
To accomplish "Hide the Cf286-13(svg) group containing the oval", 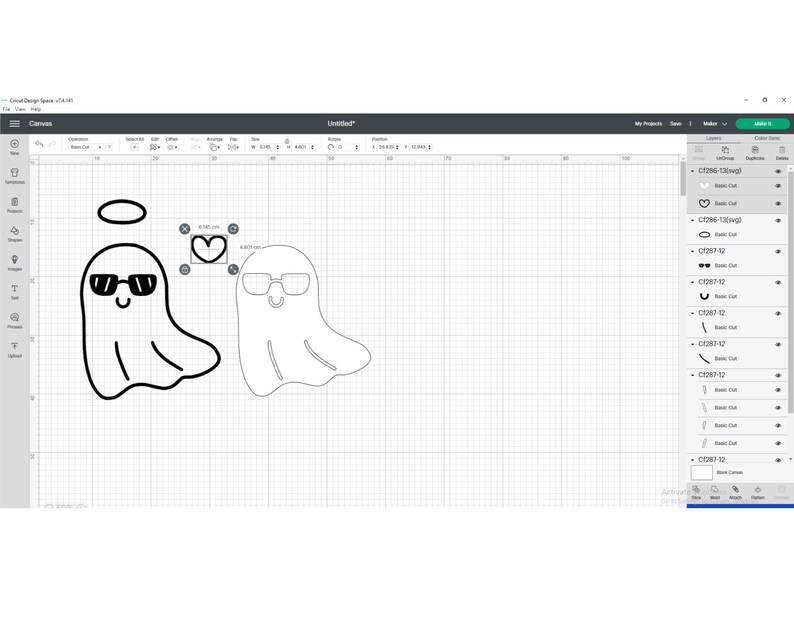I will point(778,220).
